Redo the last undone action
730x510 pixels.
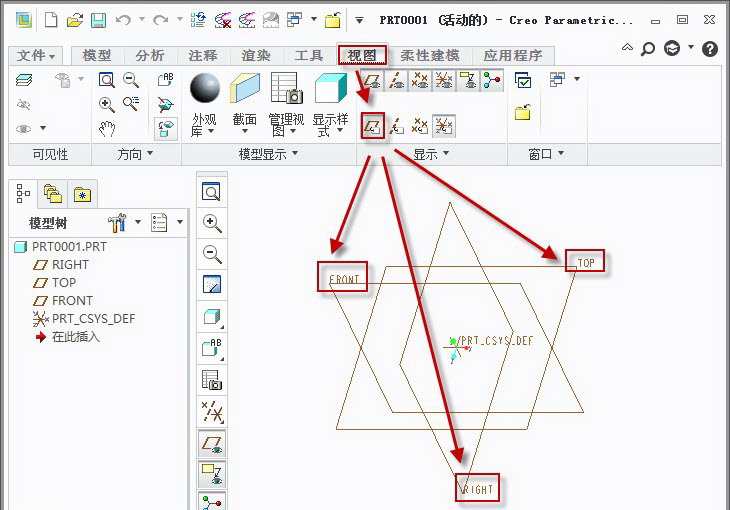(x=161, y=20)
